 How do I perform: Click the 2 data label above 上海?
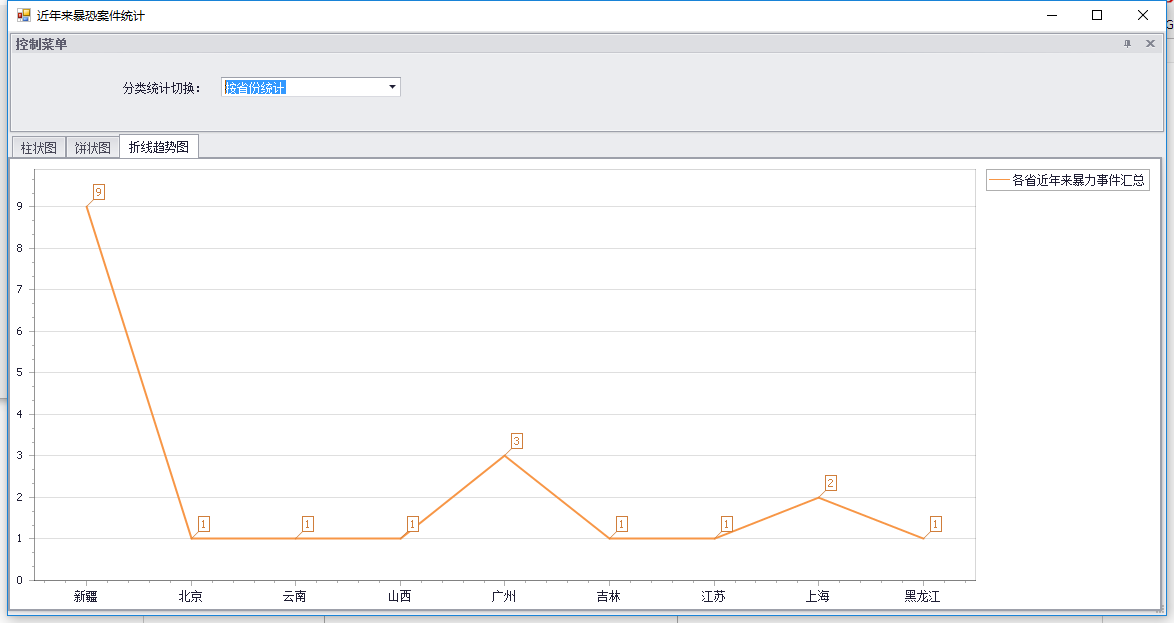pyautogui.click(x=830, y=483)
